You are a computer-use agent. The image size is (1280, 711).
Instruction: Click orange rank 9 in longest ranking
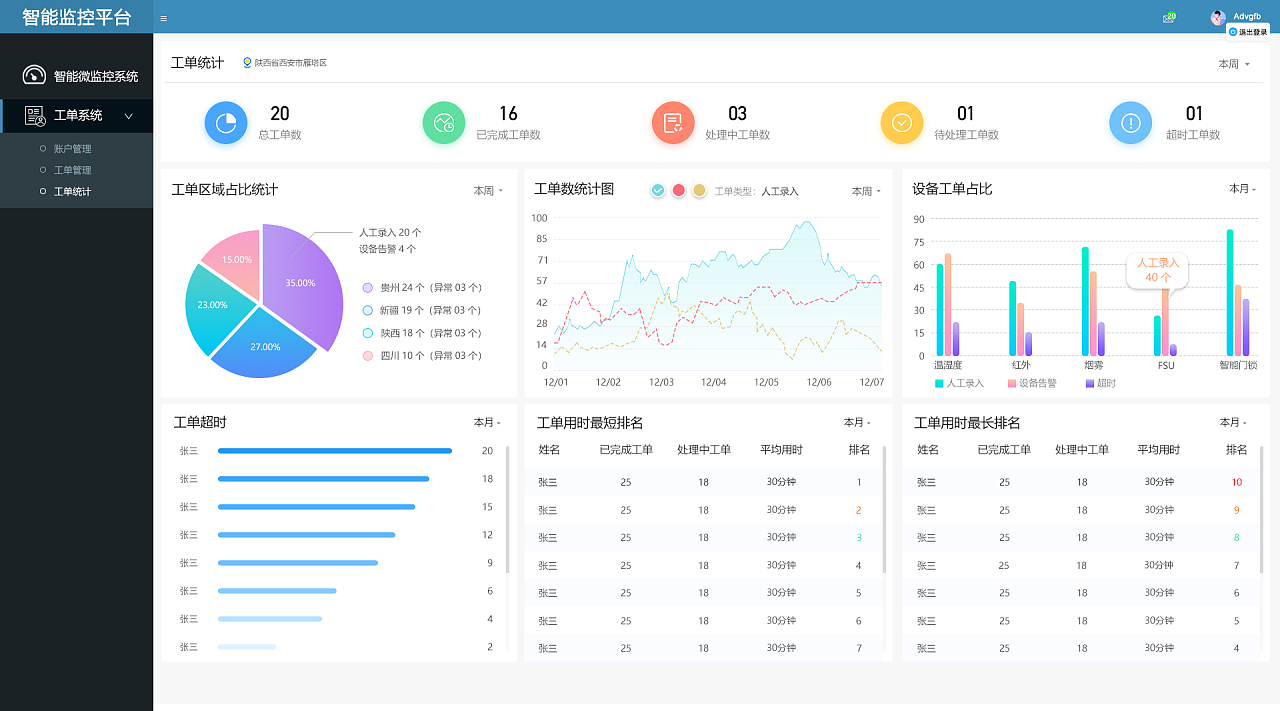[1237, 510]
